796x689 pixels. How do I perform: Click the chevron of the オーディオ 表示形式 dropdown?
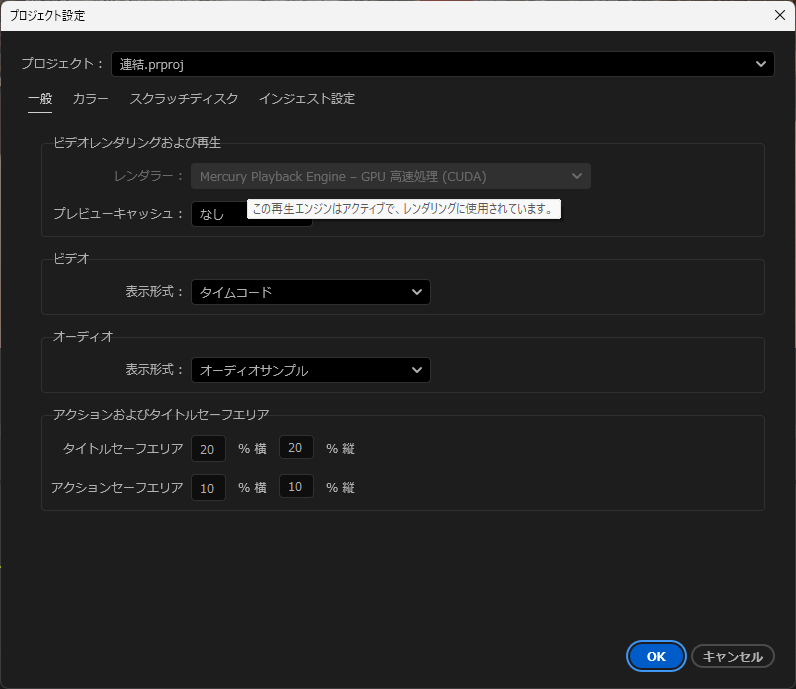(x=417, y=370)
